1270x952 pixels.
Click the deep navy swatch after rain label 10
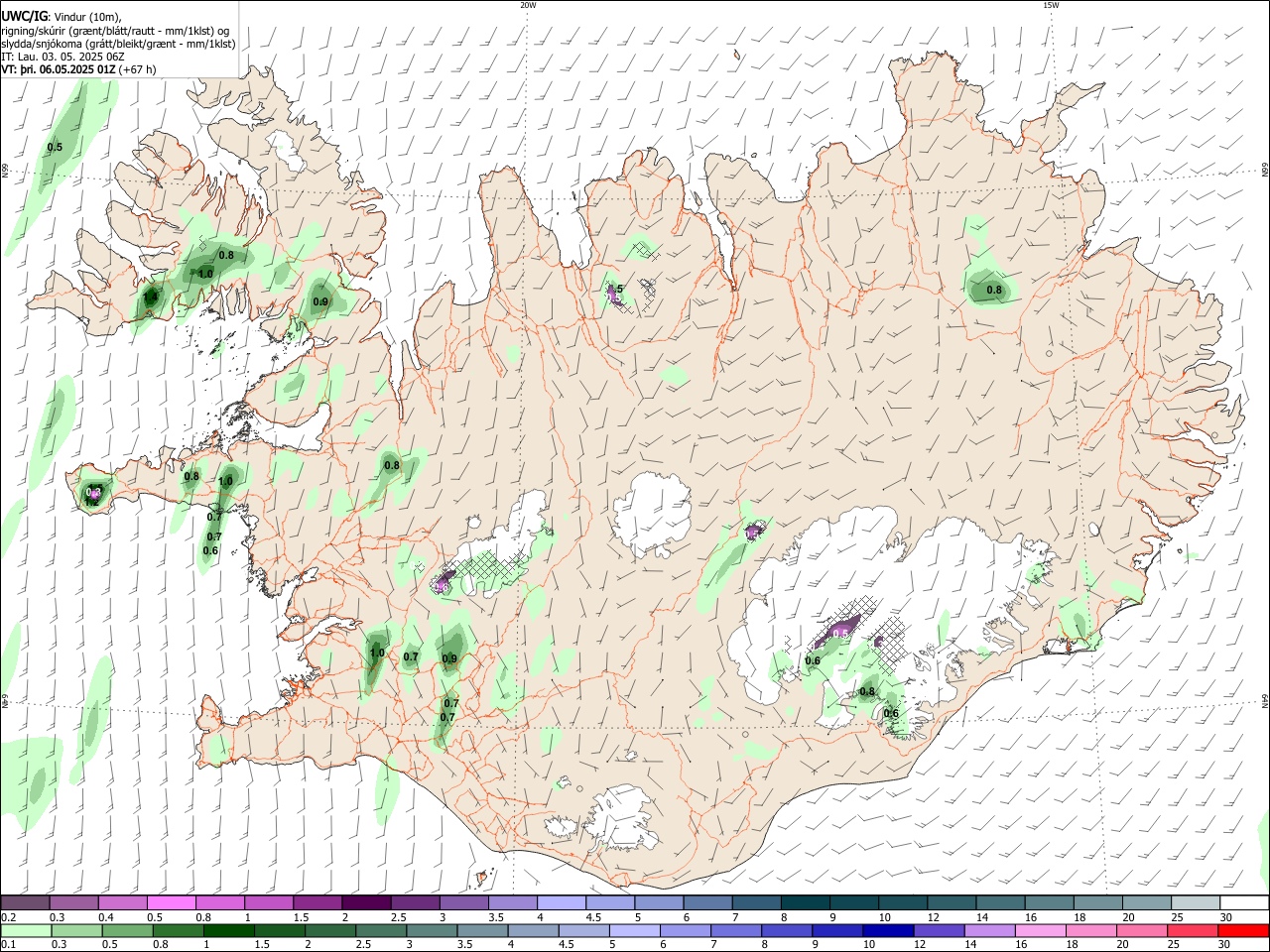click(x=887, y=930)
